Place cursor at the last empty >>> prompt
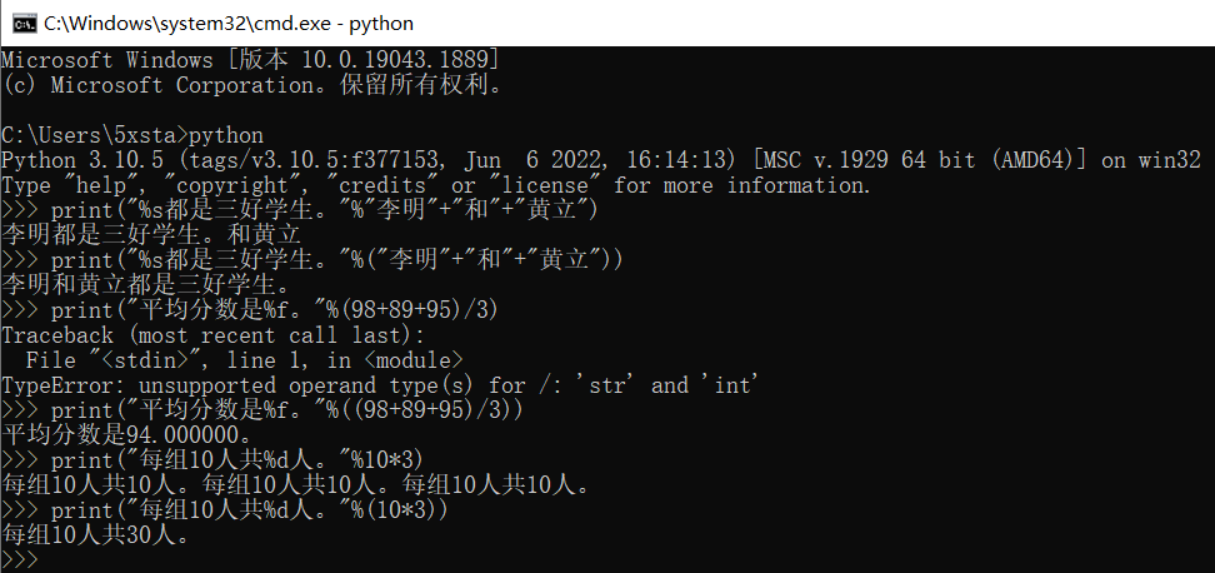Screen dimensions: 1215x573 (x=20, y=560)
